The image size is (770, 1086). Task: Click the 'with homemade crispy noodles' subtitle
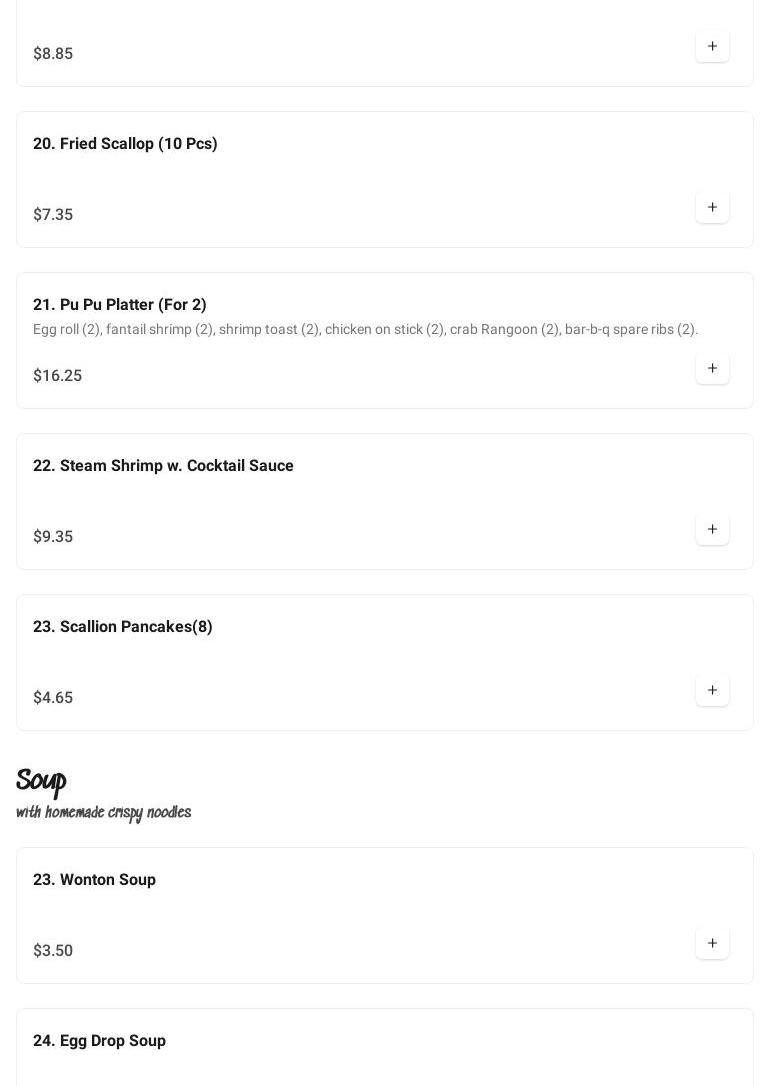click(103, 813)
